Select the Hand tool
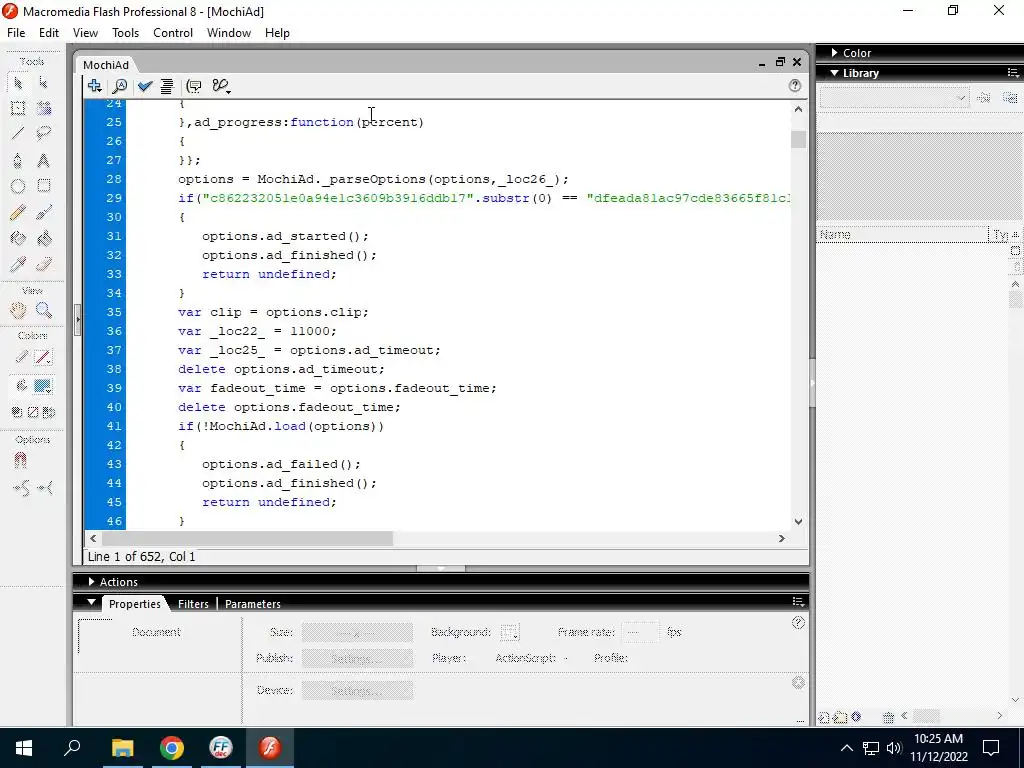This screenshot has width=1024, height=768. click(18, 311)
